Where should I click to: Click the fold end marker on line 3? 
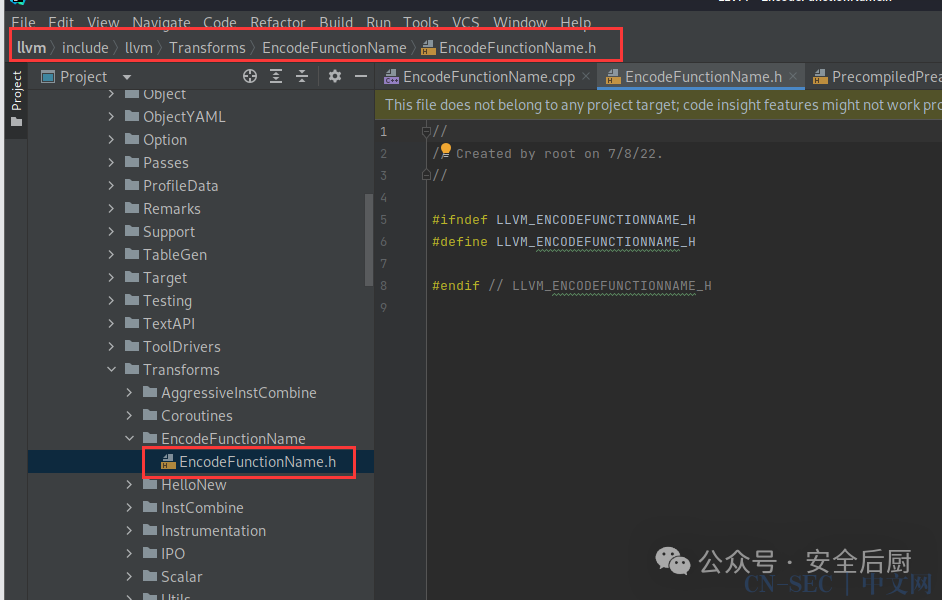coord(426,175)
